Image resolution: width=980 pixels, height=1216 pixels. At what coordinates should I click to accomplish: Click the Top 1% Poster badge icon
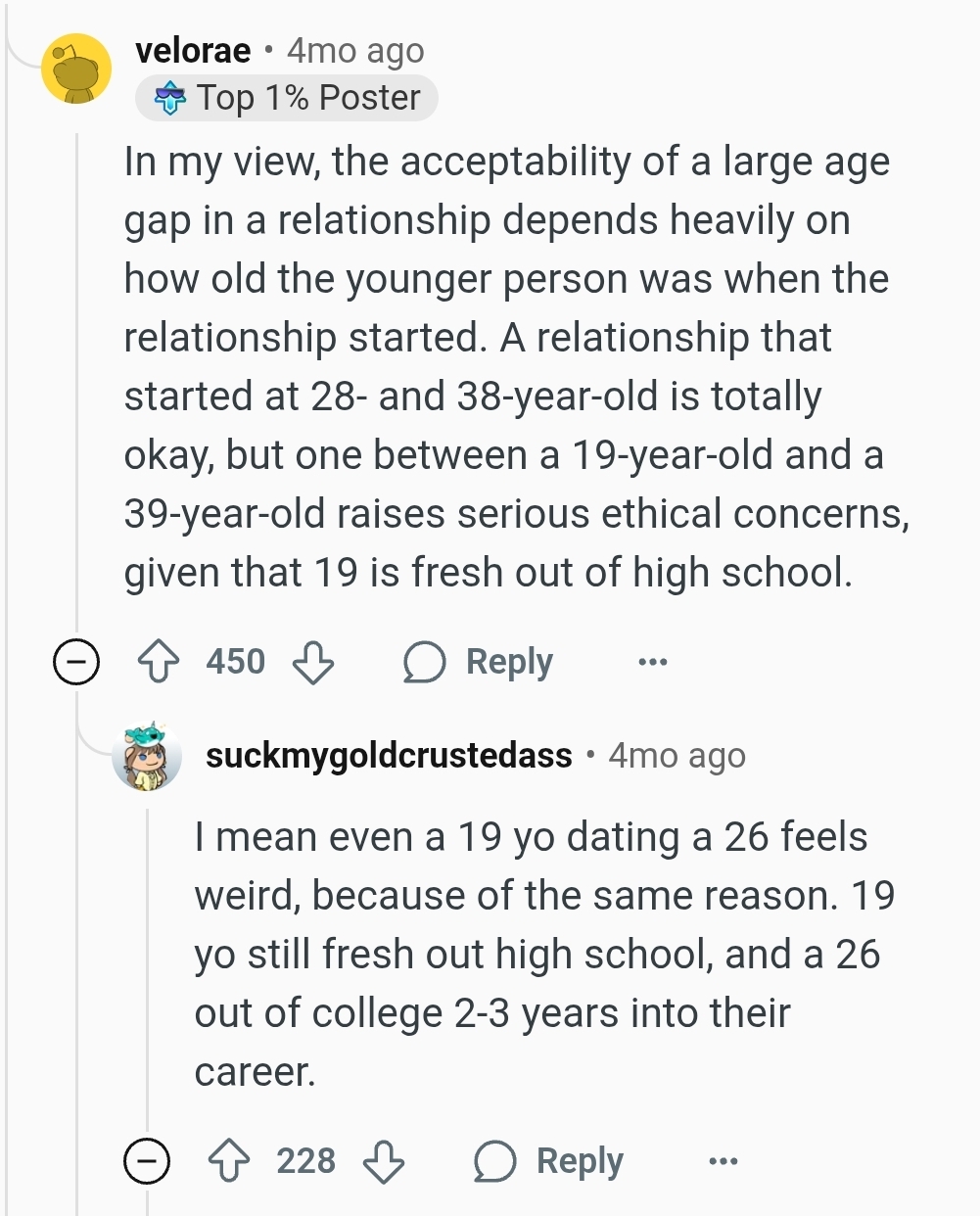pyautogui.click(x=171, y=99)
